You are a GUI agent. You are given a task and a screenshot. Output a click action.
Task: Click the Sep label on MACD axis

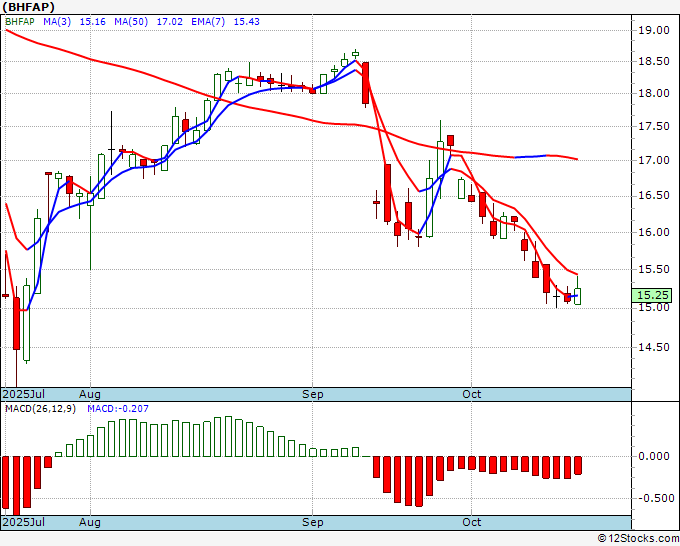[313, 522]
